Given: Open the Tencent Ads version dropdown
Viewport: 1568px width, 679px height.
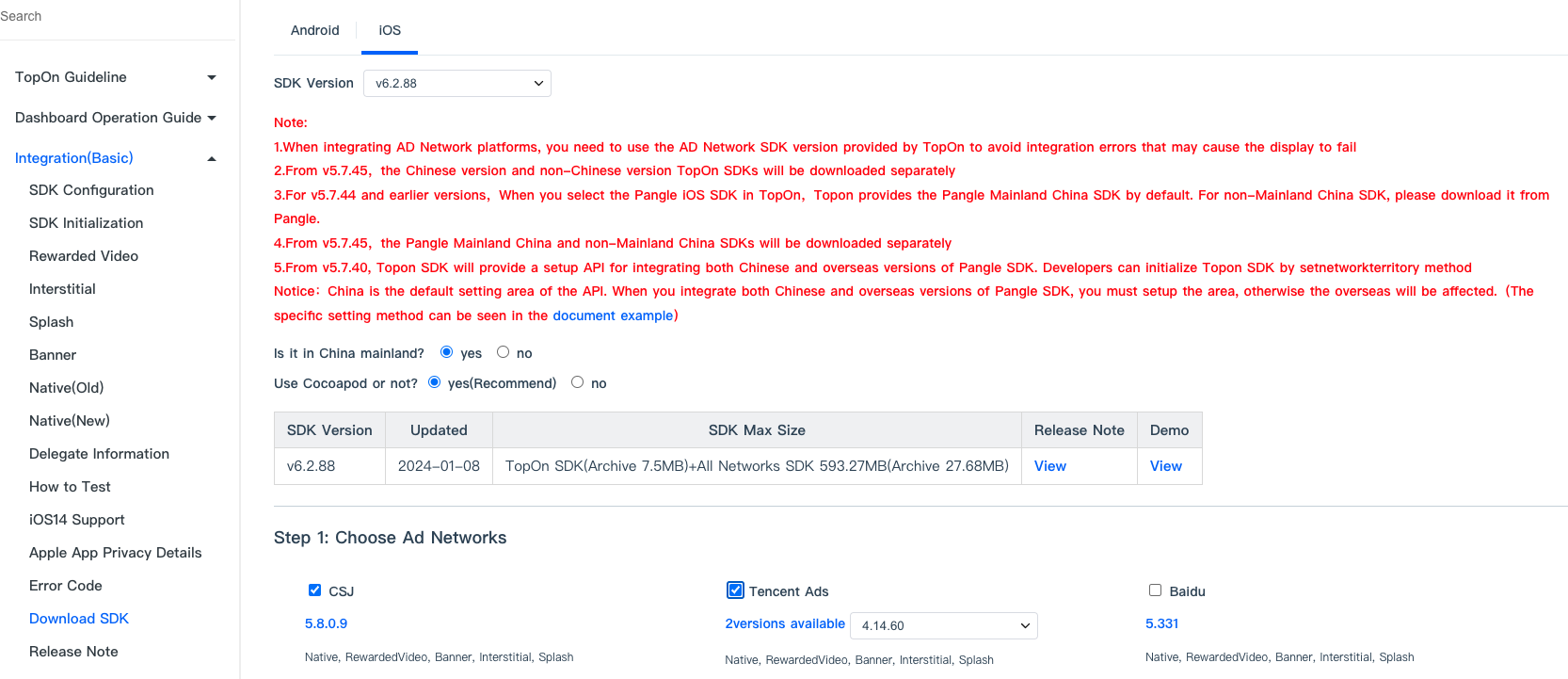Looking at the screenshot, I should tap(943, 625).
